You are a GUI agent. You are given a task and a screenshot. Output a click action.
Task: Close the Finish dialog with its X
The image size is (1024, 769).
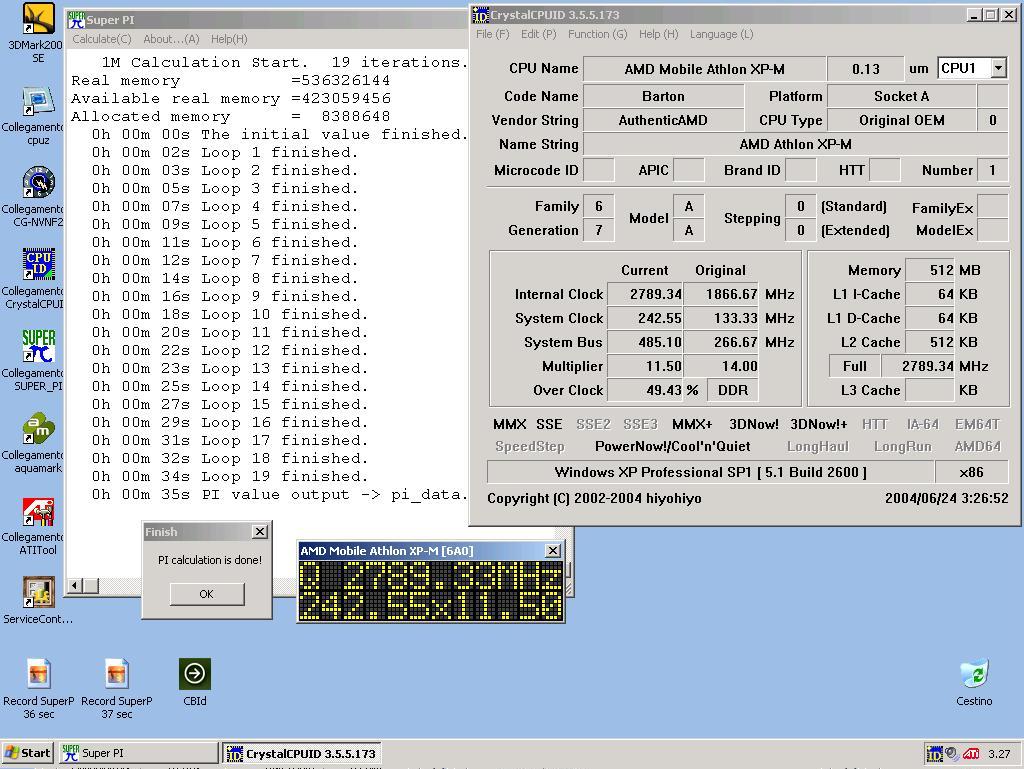click(x=260, y=531)
